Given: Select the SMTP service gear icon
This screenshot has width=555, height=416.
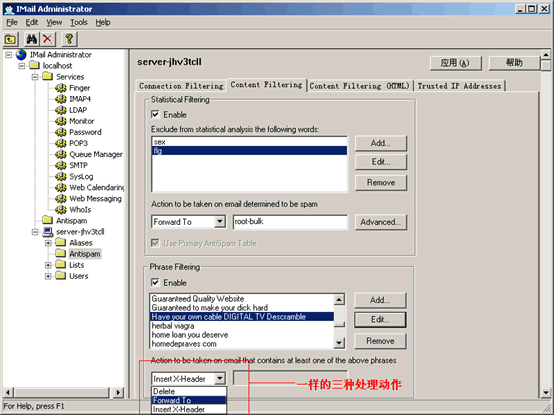Looking at the screenshot, I should click(61, 165).
